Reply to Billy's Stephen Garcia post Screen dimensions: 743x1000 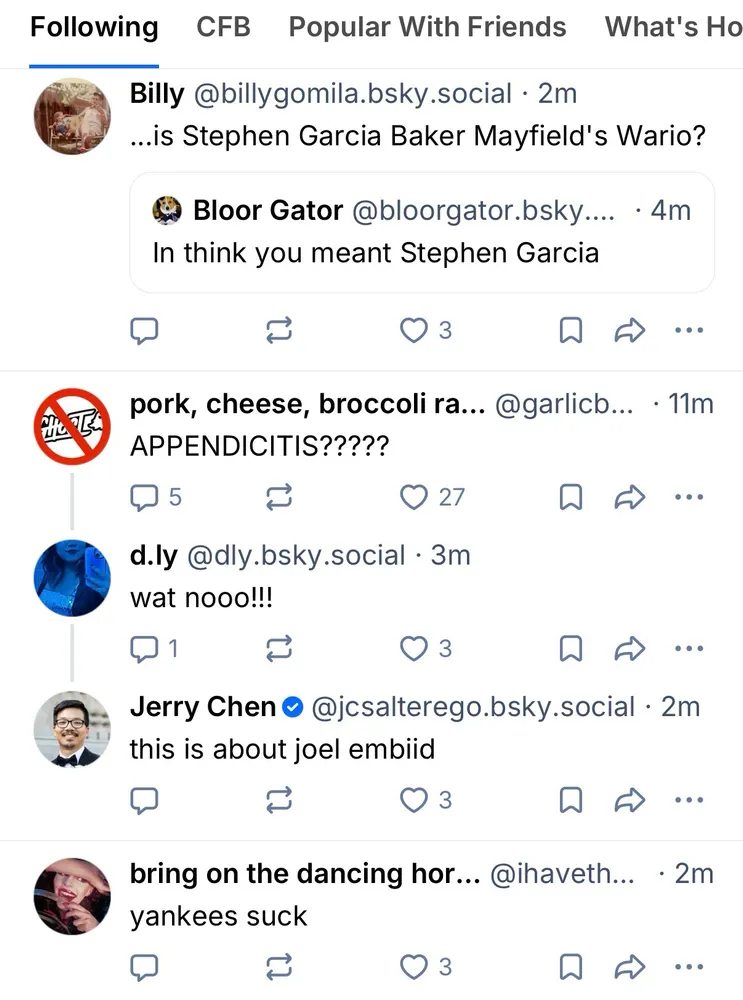(x=146, y=331)
